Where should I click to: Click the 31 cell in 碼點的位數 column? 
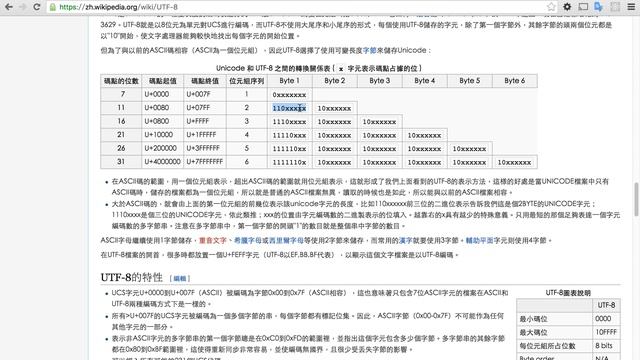pos(121,162)
